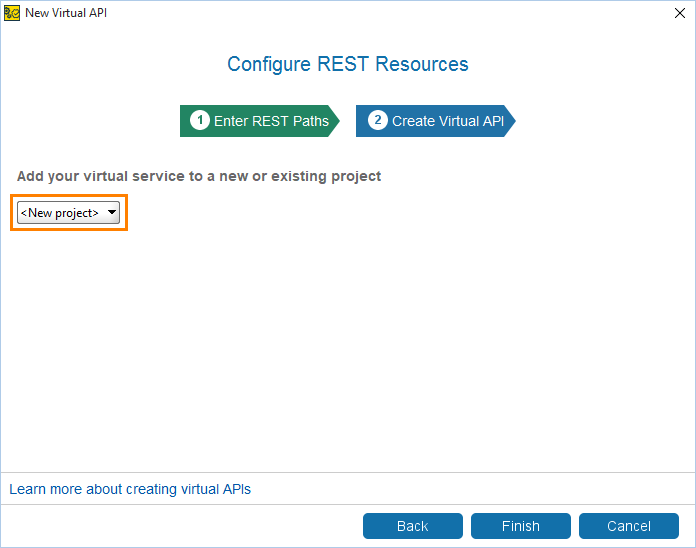Click the 'Add your virtual service' label
Image resolution: width=696 pixels, height=548 pixels.
[199, 176]
